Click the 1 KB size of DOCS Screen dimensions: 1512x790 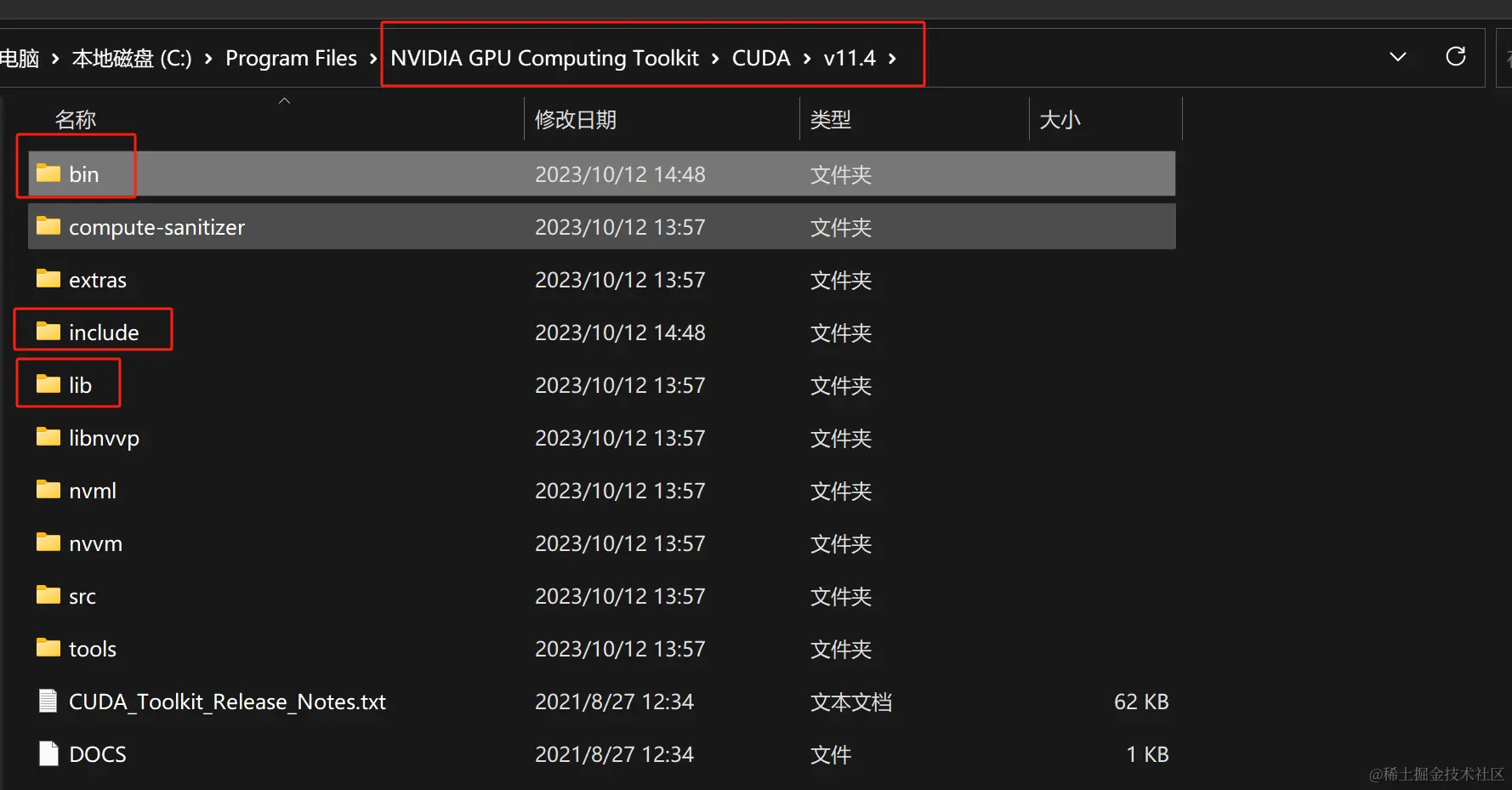click(1148, 754)
